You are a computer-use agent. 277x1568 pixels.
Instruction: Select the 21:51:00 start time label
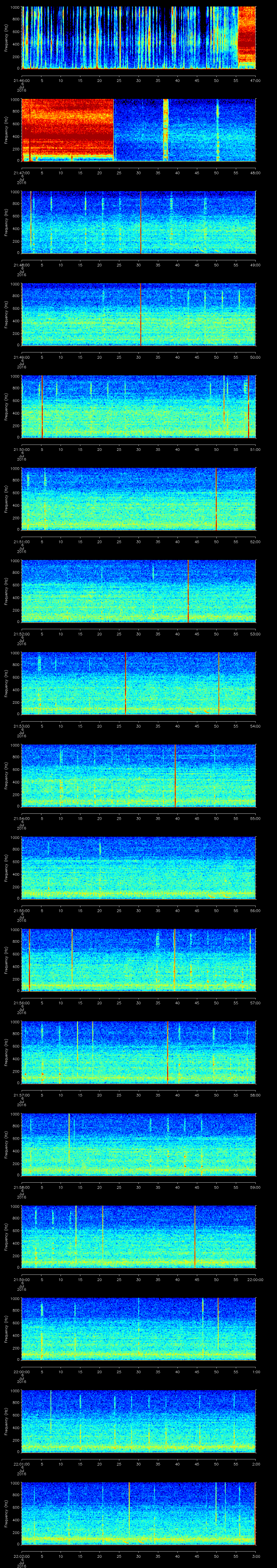point(21,542)
